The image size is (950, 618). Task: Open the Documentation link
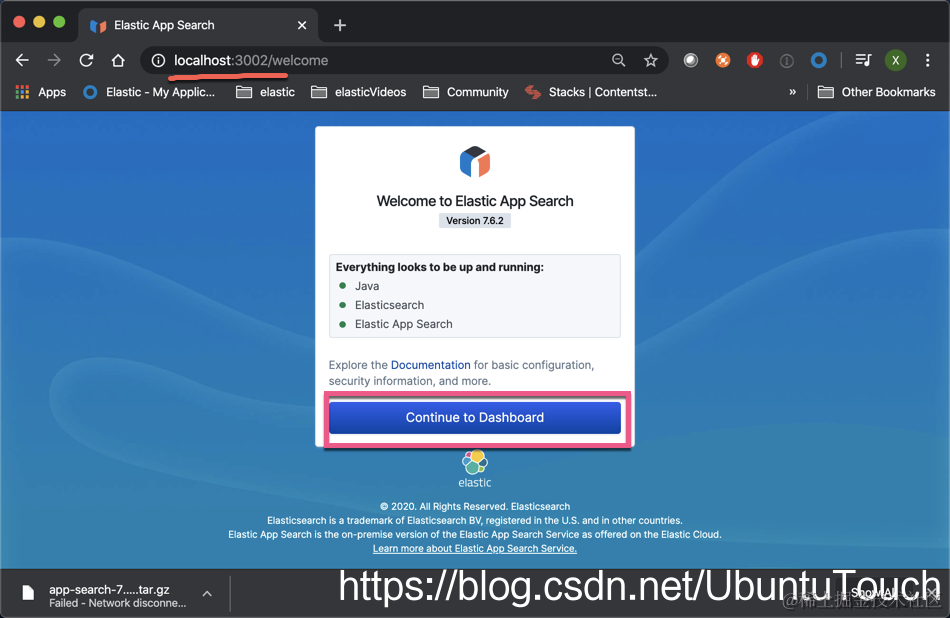coord(431,365)
